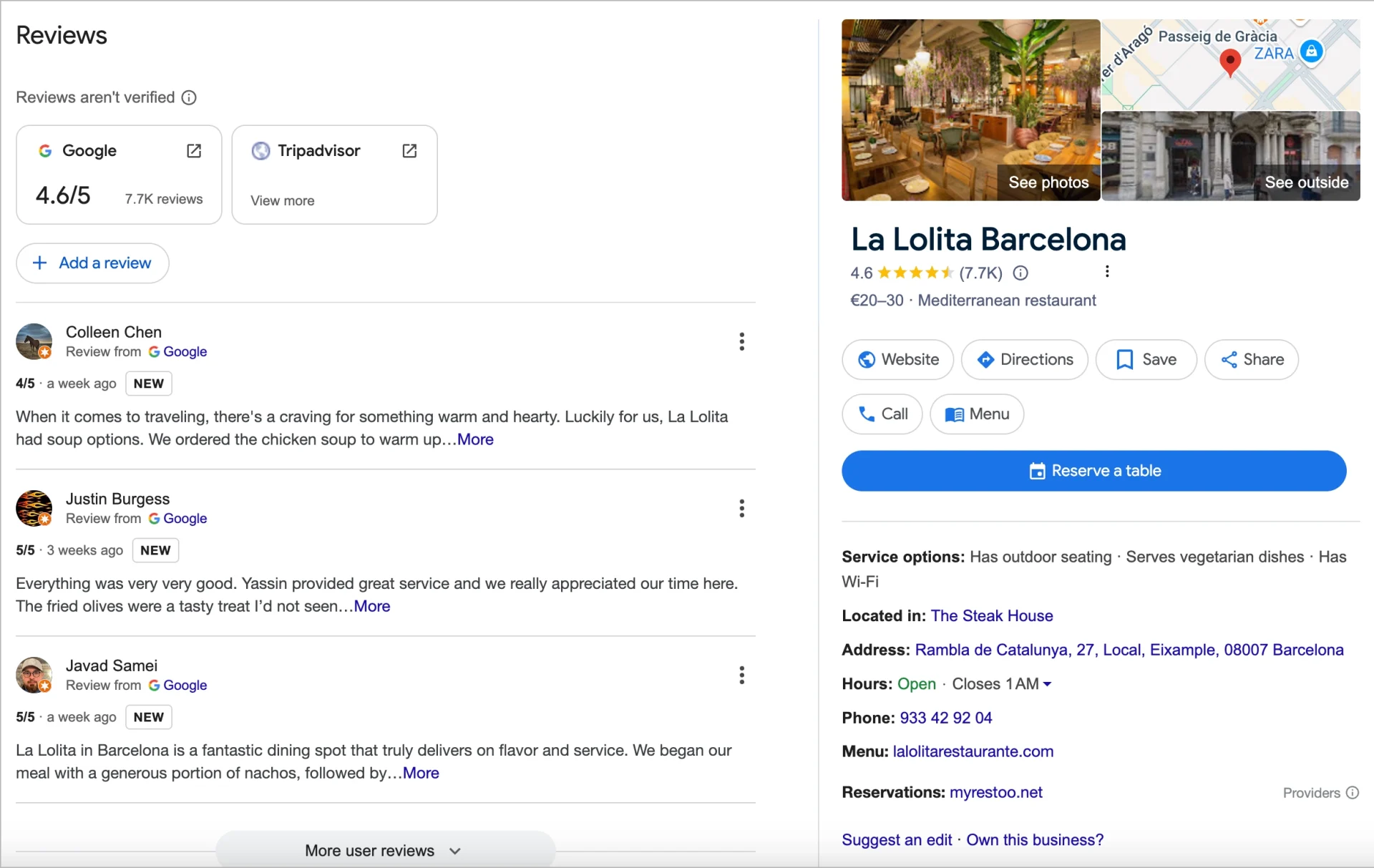
Task: Save the restaurant with bookmark icon
Action: [x=1125, y=360]
